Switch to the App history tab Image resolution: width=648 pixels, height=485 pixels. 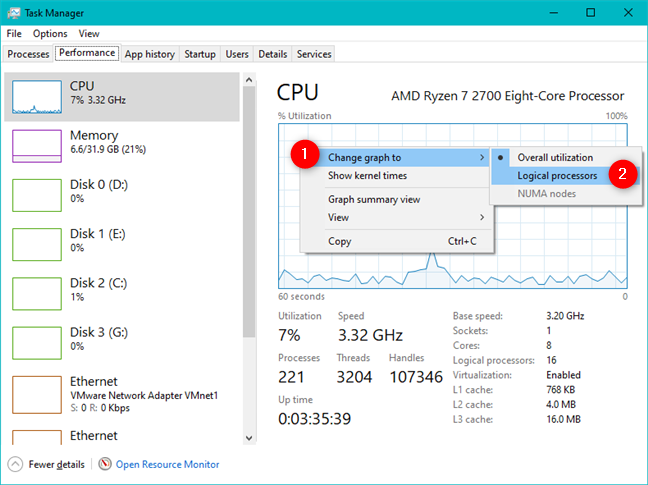150,54
